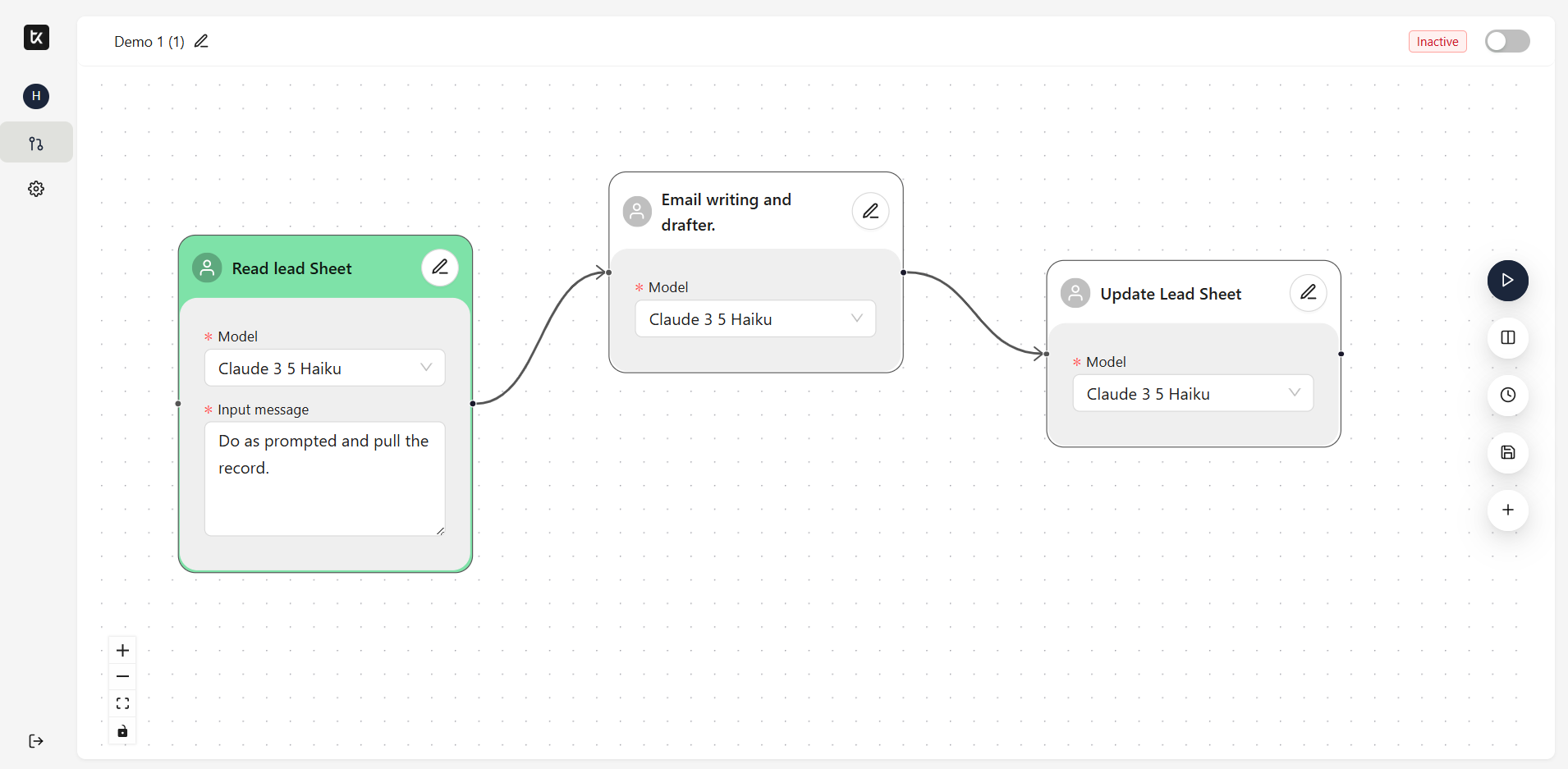Image resolution: width=1568 pixels, height=769 pixels.
Task: Open the workflows section in sidebar
Action: pos(36,144)
